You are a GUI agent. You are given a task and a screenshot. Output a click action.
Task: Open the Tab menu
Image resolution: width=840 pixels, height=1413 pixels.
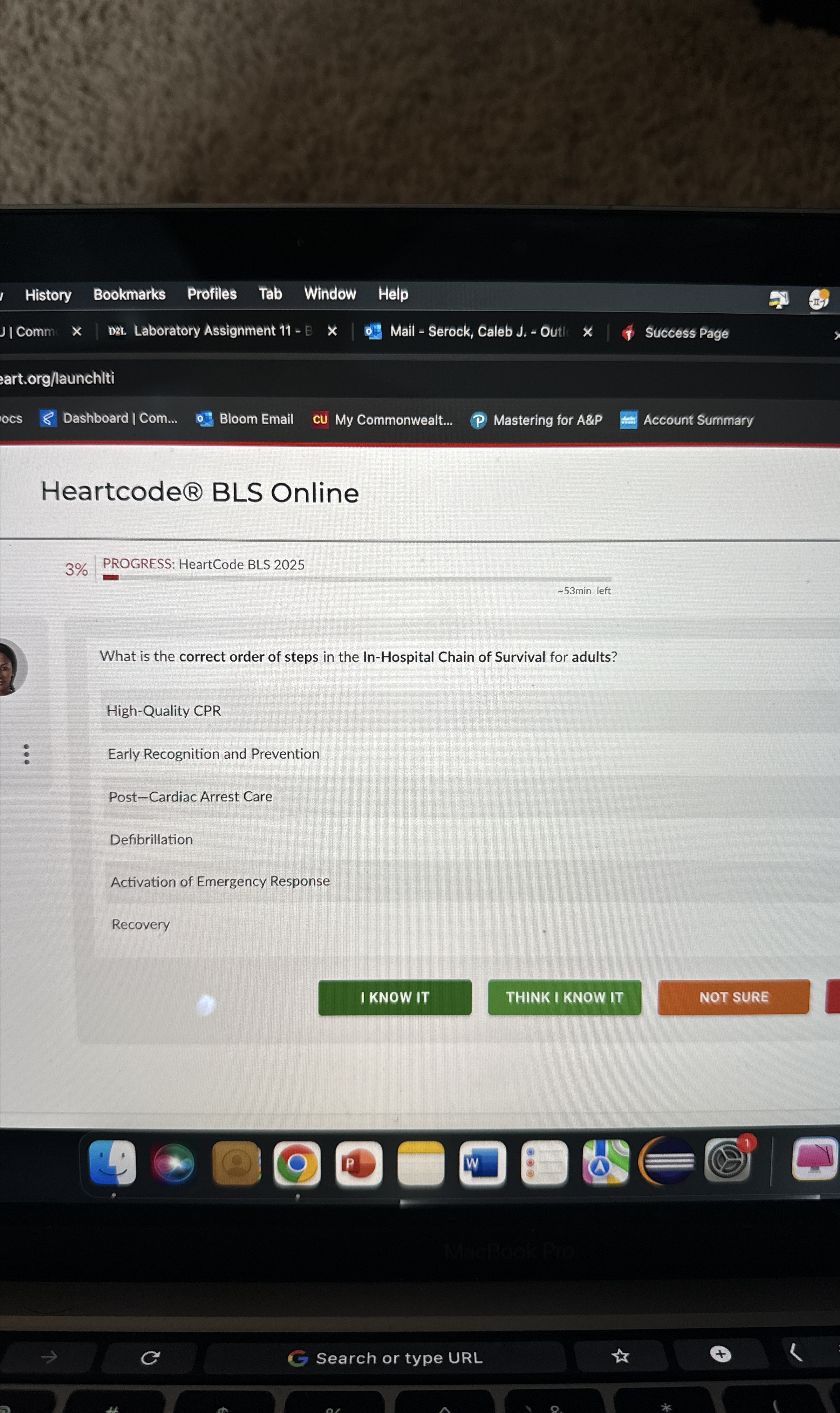tap(271, 294)
